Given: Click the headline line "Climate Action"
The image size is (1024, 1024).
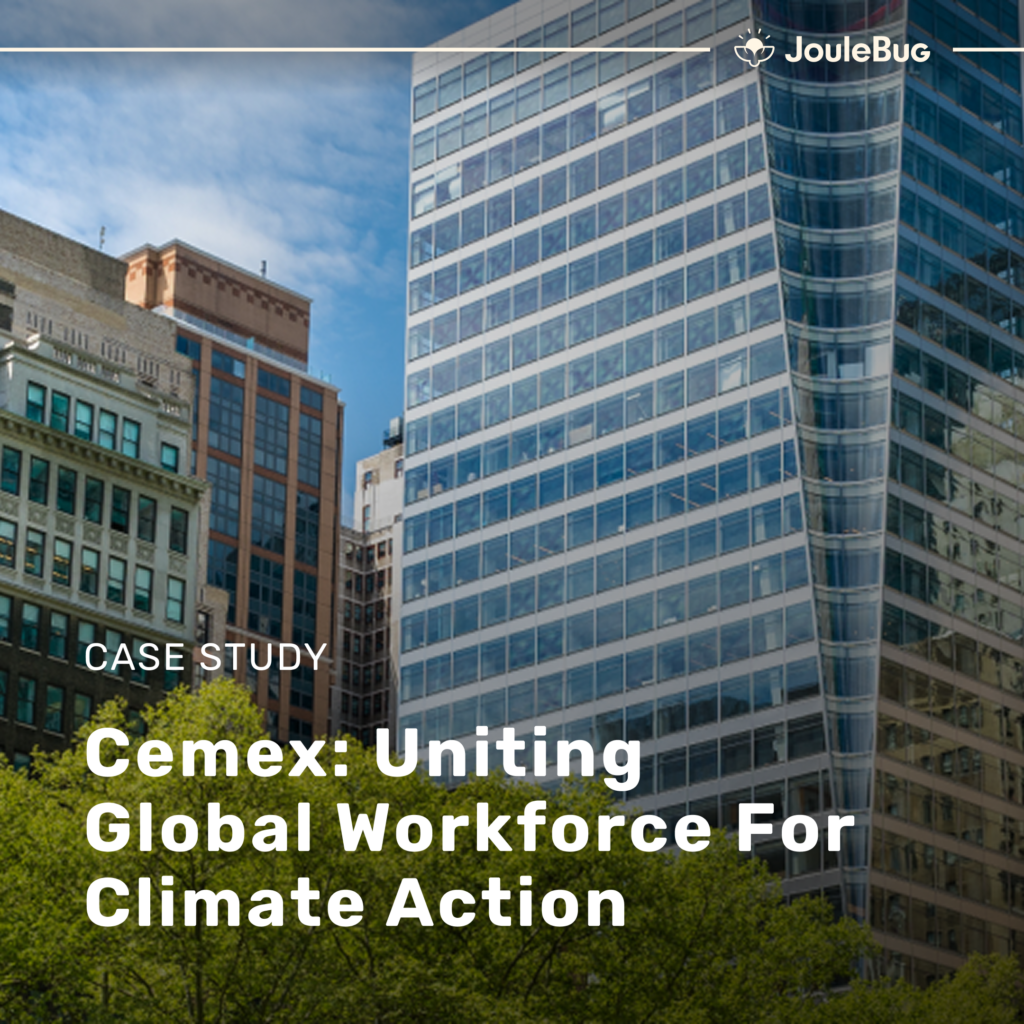Looking at the screenshot, I should 356,903.
